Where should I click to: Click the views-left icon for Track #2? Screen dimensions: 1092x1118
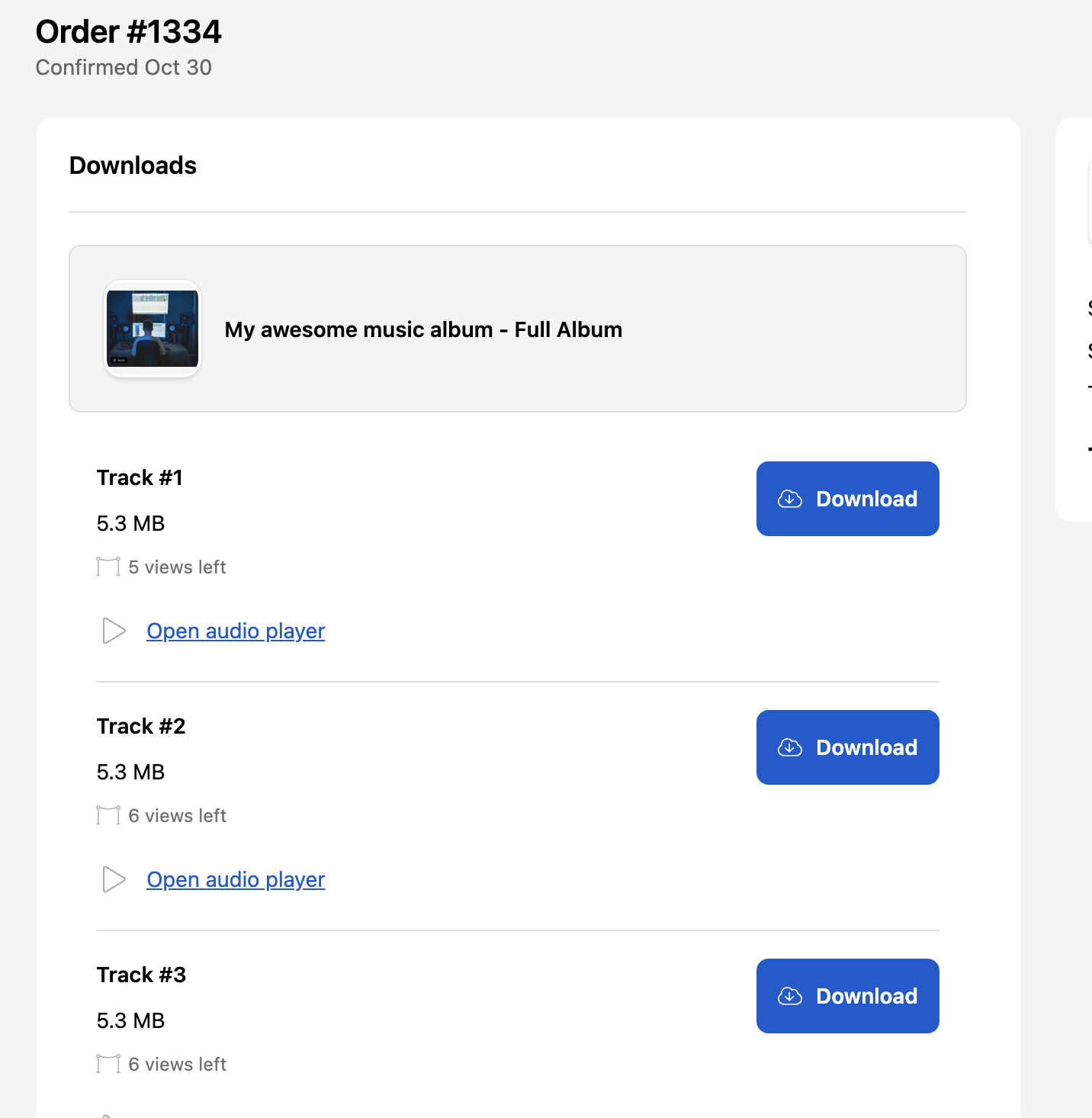point(108,815)
